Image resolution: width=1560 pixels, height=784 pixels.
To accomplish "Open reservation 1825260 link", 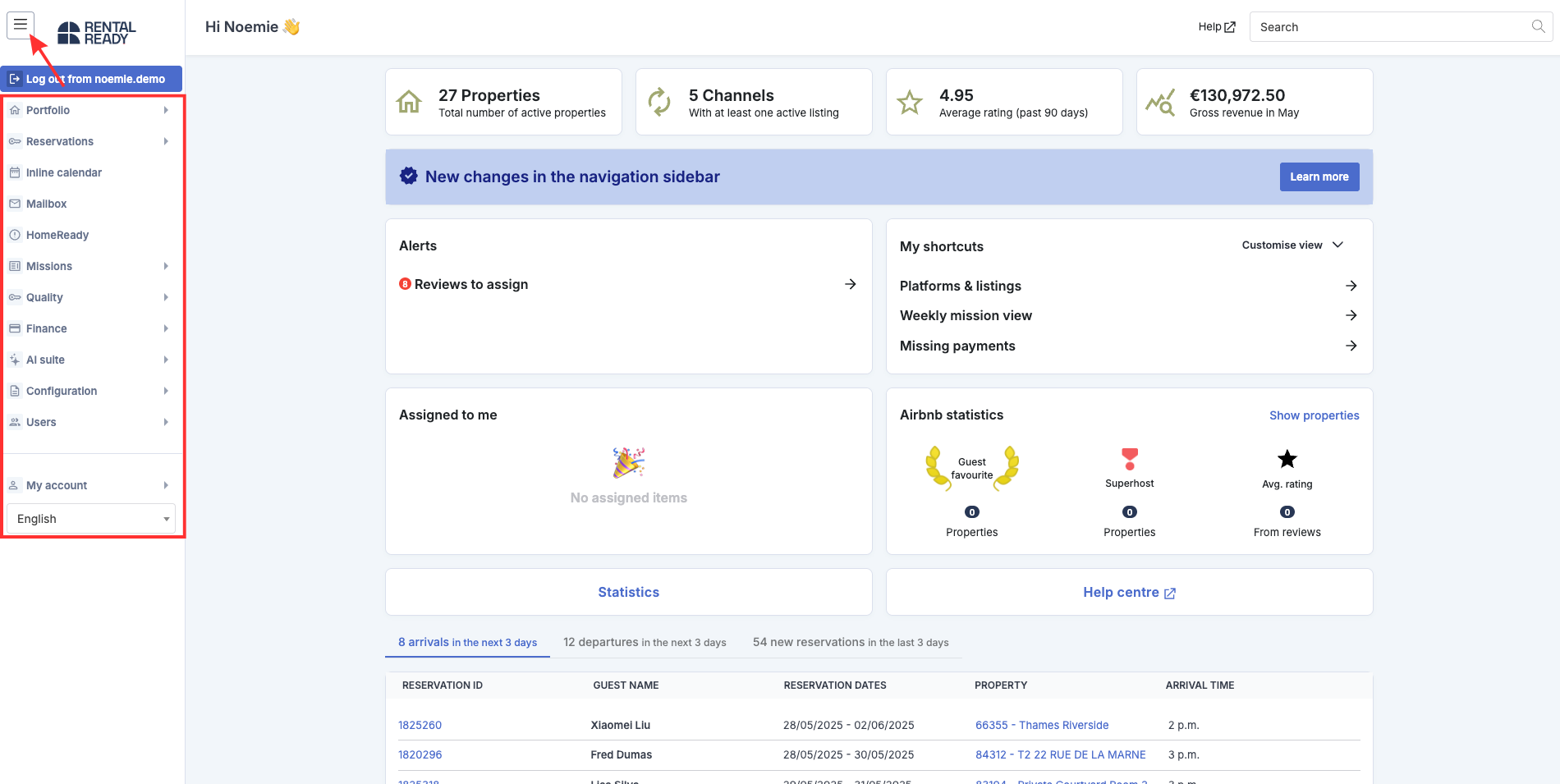I will coord(420,725).
